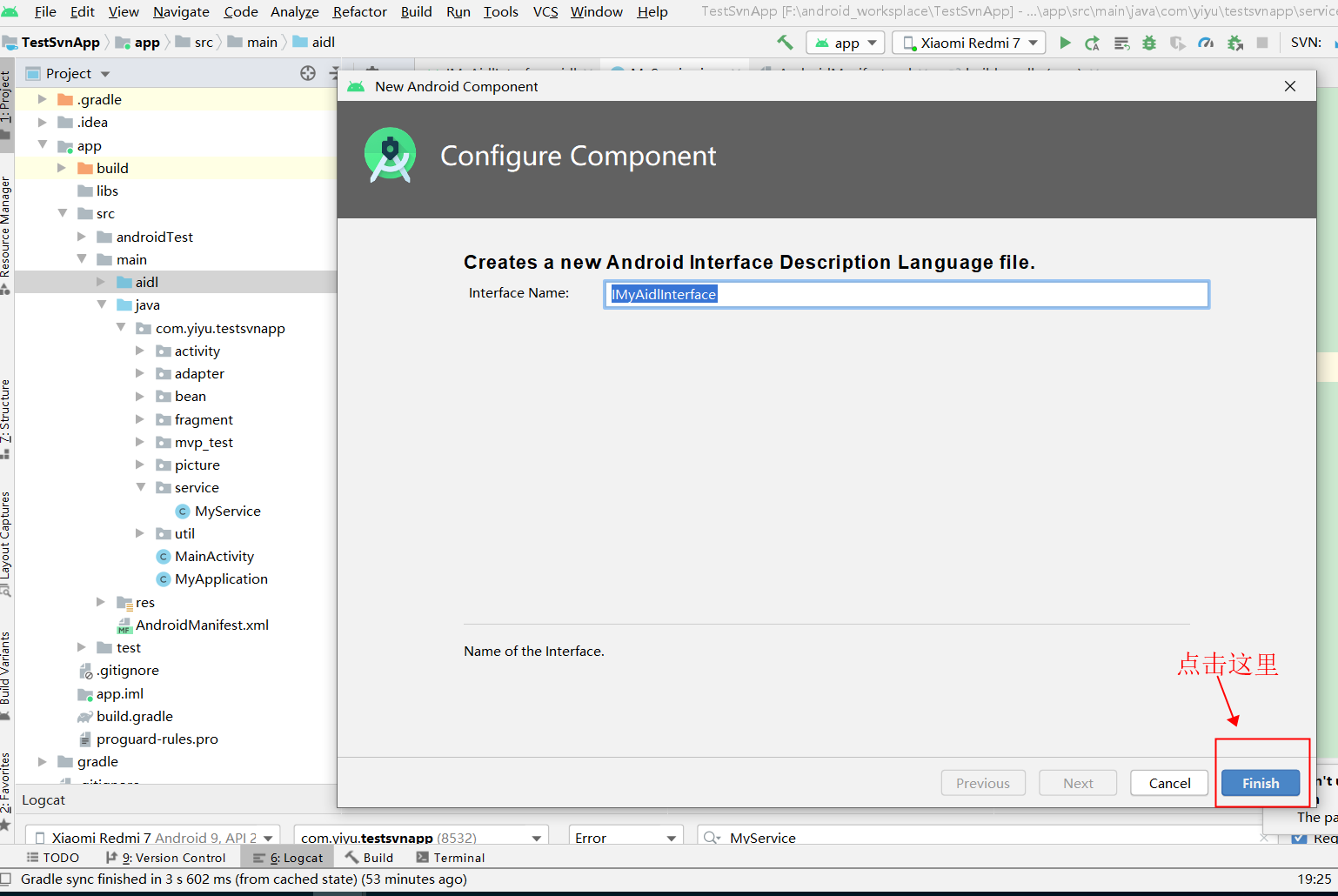Collapse the service package in the tree

coord(140,488)
